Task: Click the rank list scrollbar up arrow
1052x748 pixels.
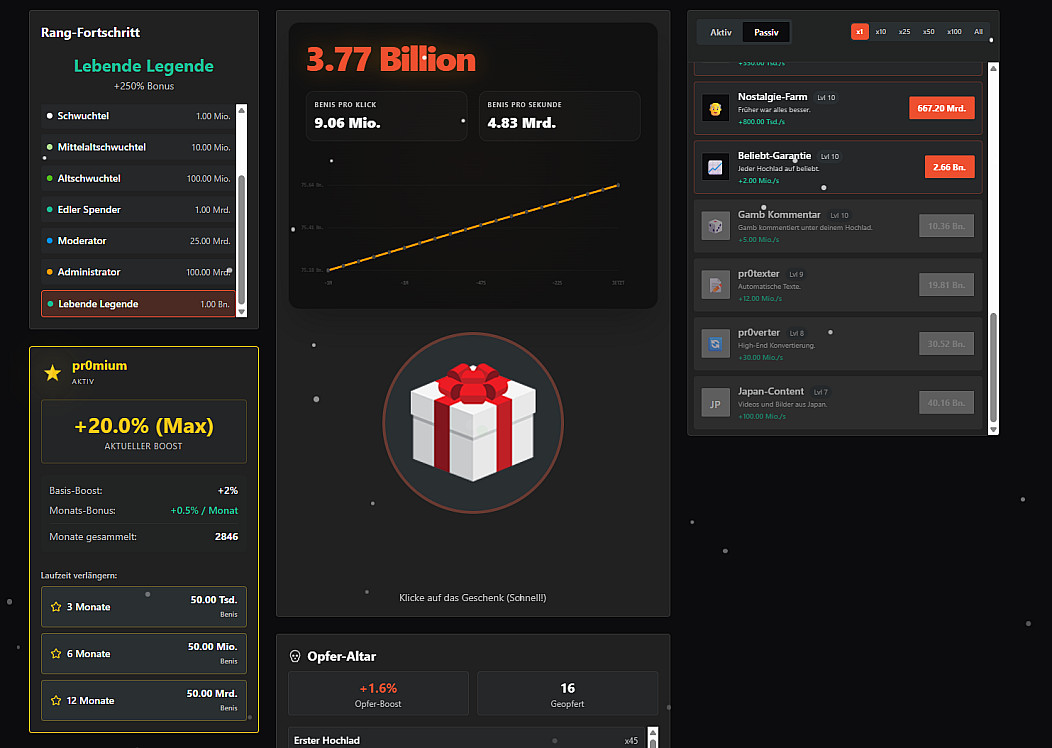Action: 241,110
